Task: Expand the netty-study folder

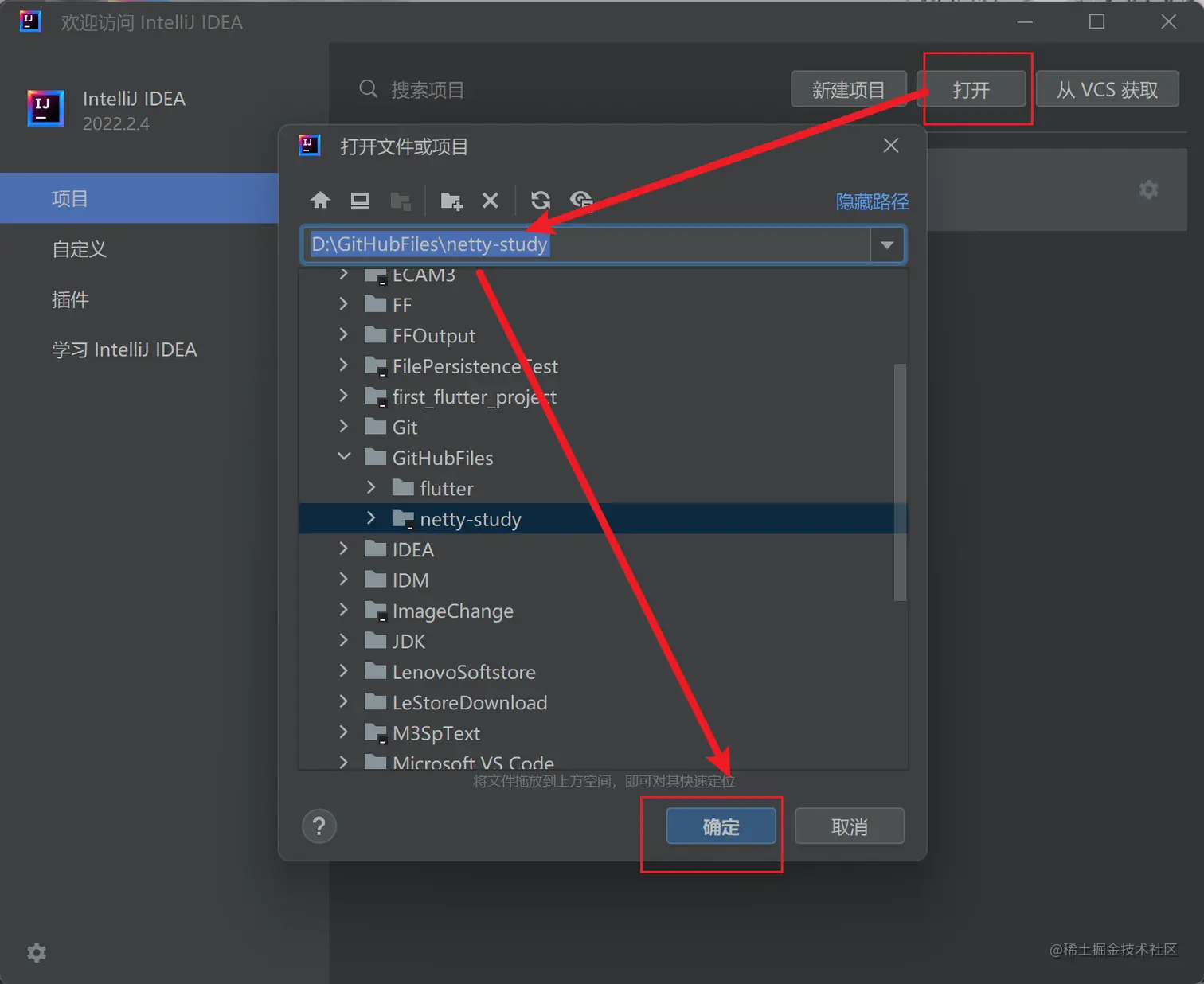Action: point(371,517)
